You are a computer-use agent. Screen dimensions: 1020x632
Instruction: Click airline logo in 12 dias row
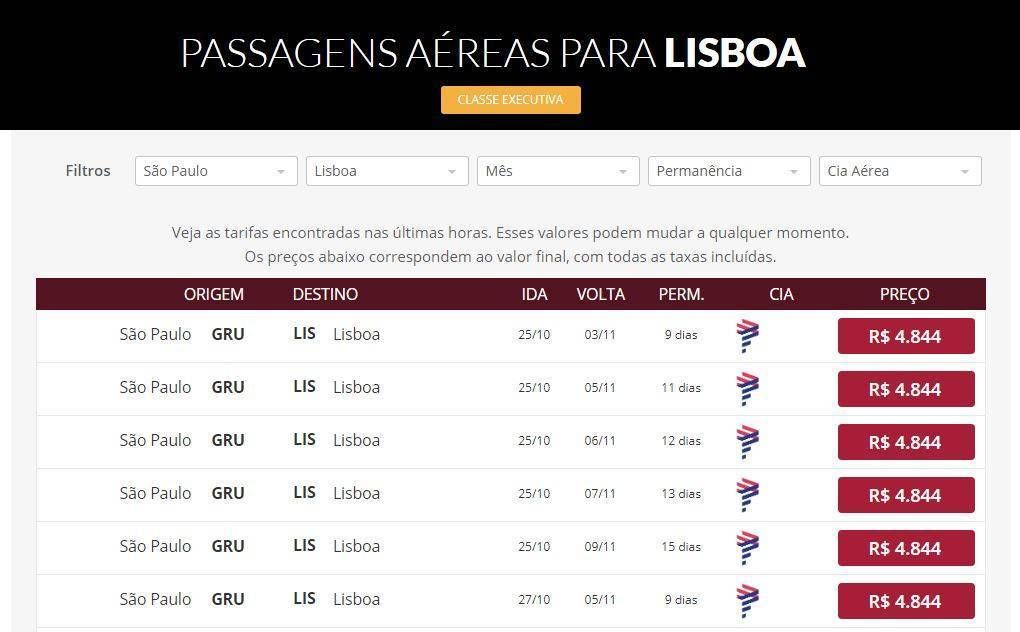coord(747,442)
